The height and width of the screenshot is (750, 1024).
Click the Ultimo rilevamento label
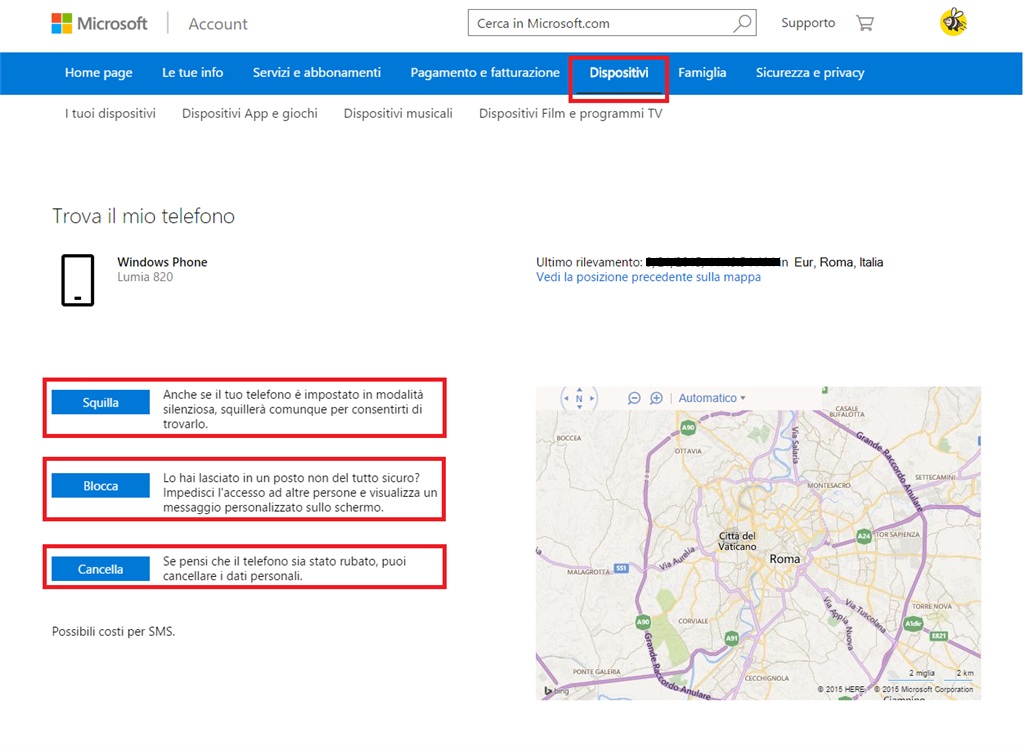[589, 262]
